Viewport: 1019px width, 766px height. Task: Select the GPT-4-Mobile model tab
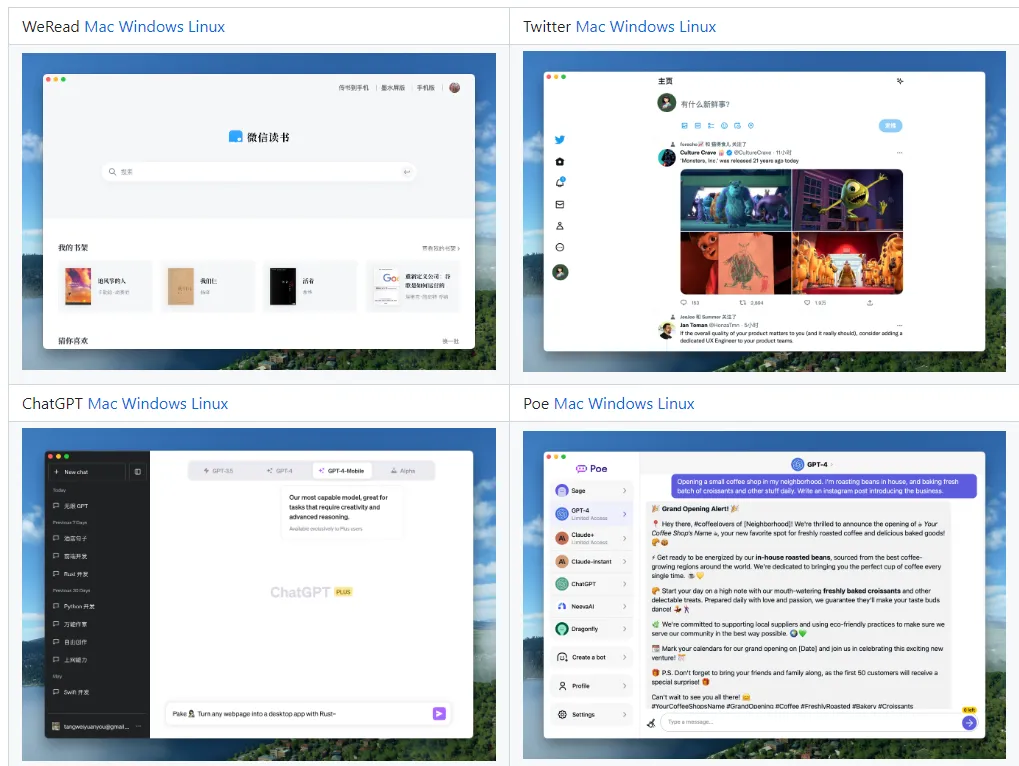[x=341, y=470]
